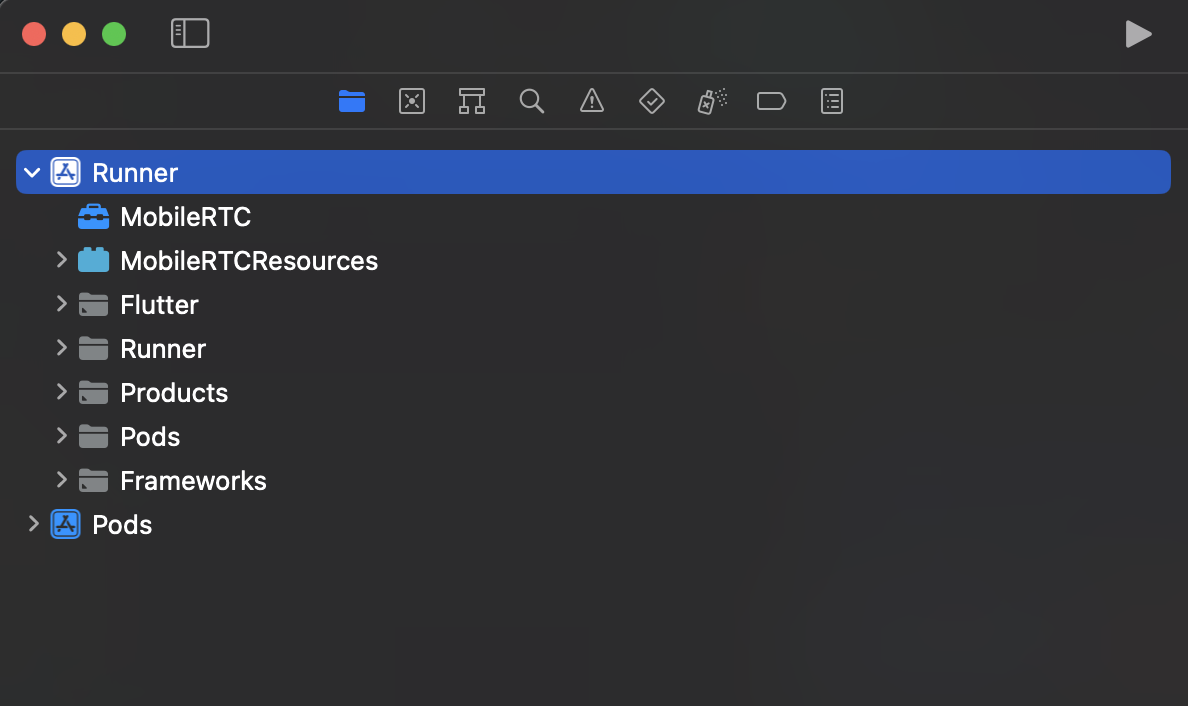Open the Breakpoint navigator
The width and height of the screenshot is (1188, 706).
tap(771, 101)
